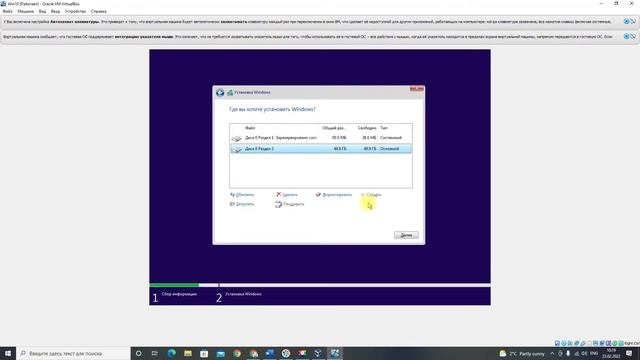Dismiss the mouse integration notification
This screenshot has height=360, width=640.
coord(626,36)
